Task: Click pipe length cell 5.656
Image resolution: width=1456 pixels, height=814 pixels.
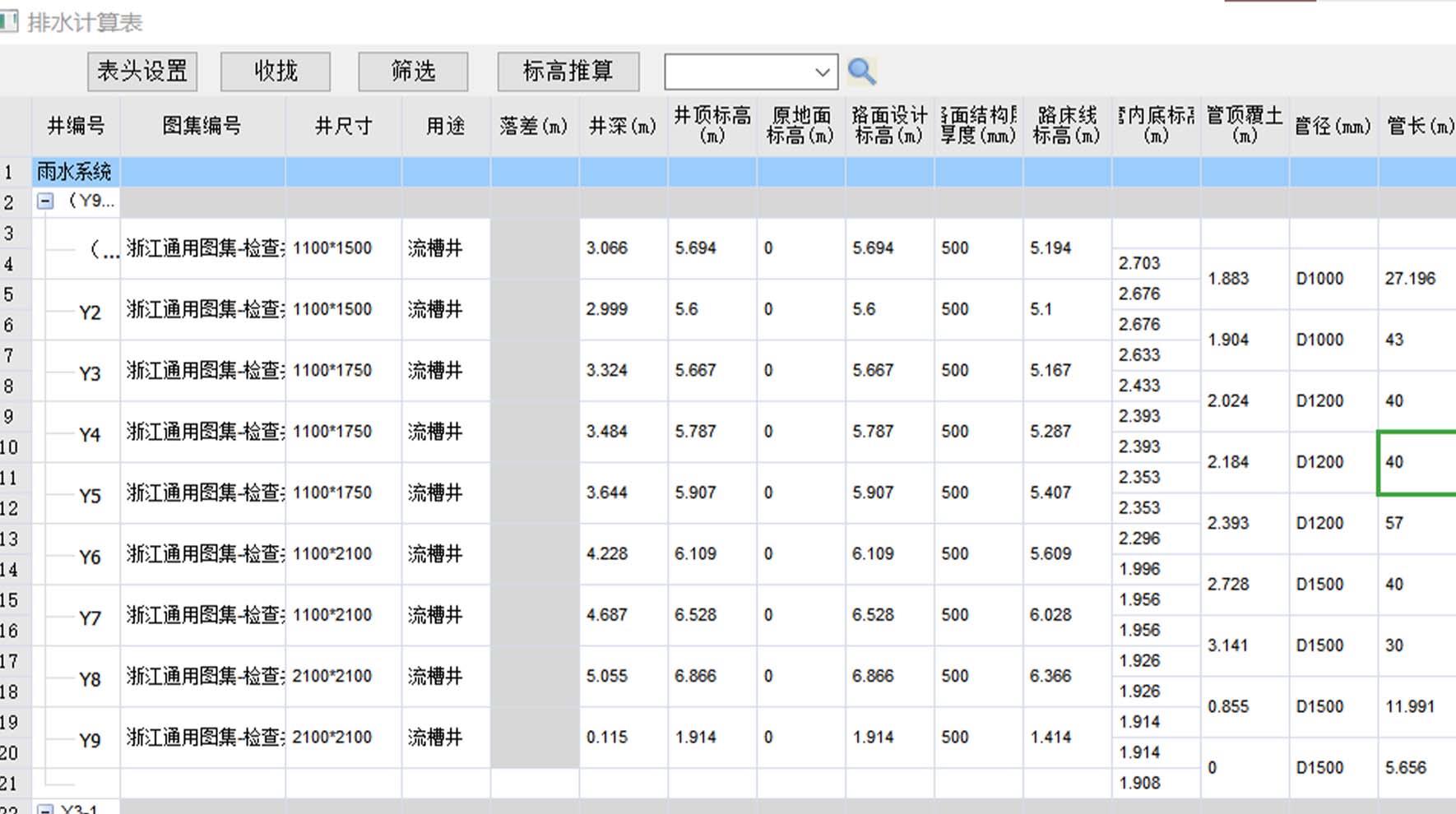Action: tap(1417, 768)
